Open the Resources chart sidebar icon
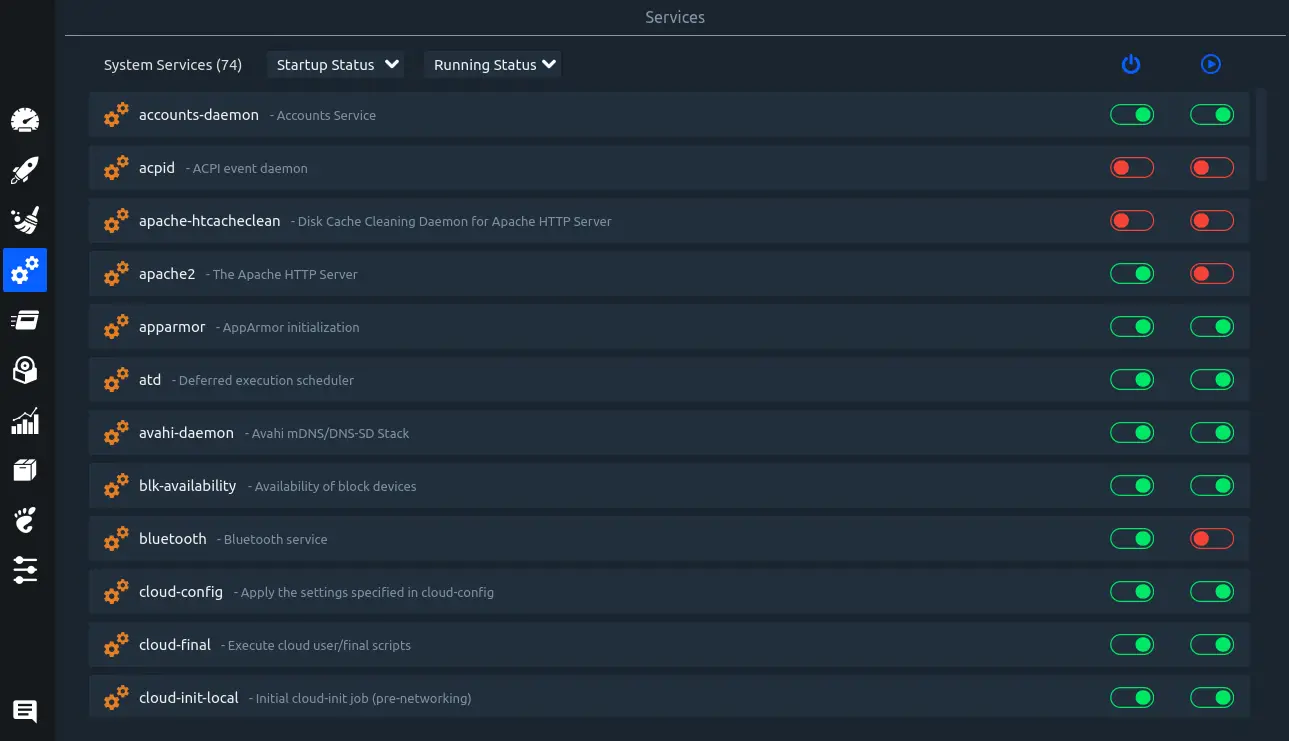1289x741 pixels. point(25,421)
